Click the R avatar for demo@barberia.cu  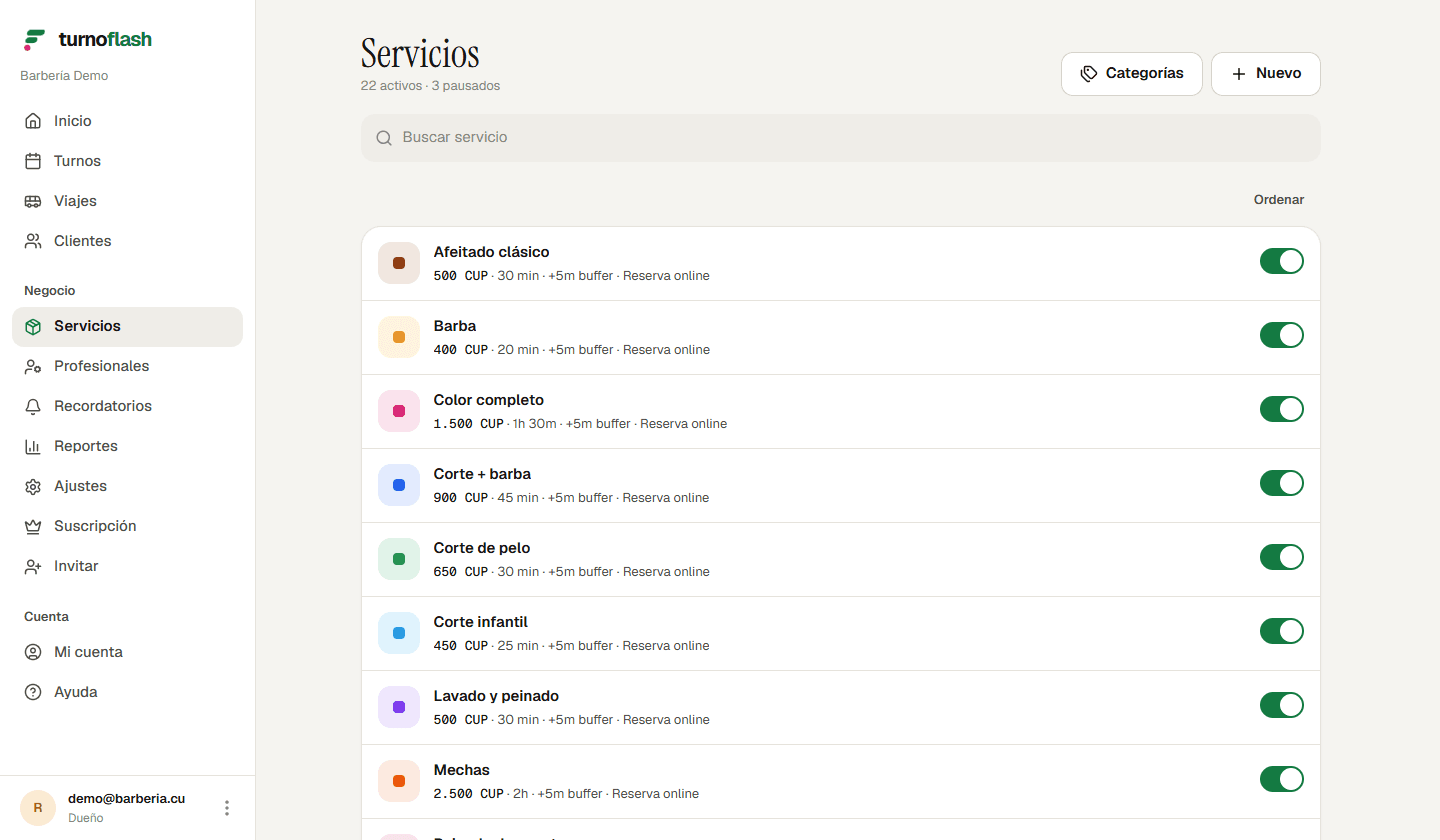coord(38,808)
